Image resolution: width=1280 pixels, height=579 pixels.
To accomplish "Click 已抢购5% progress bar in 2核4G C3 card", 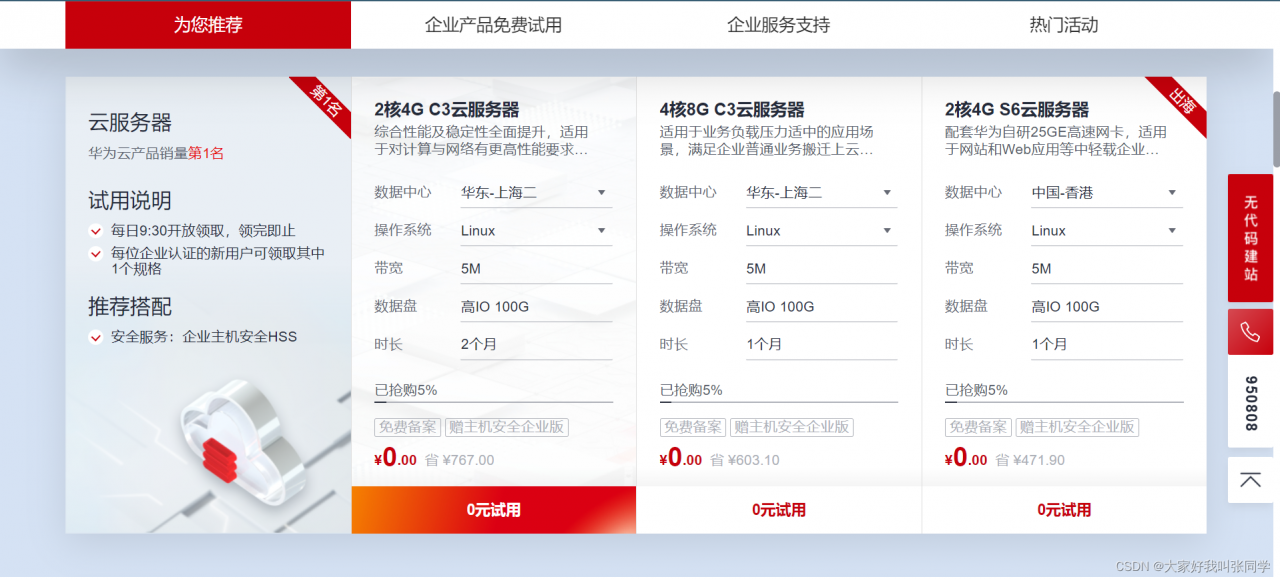I will coord(493,402).
